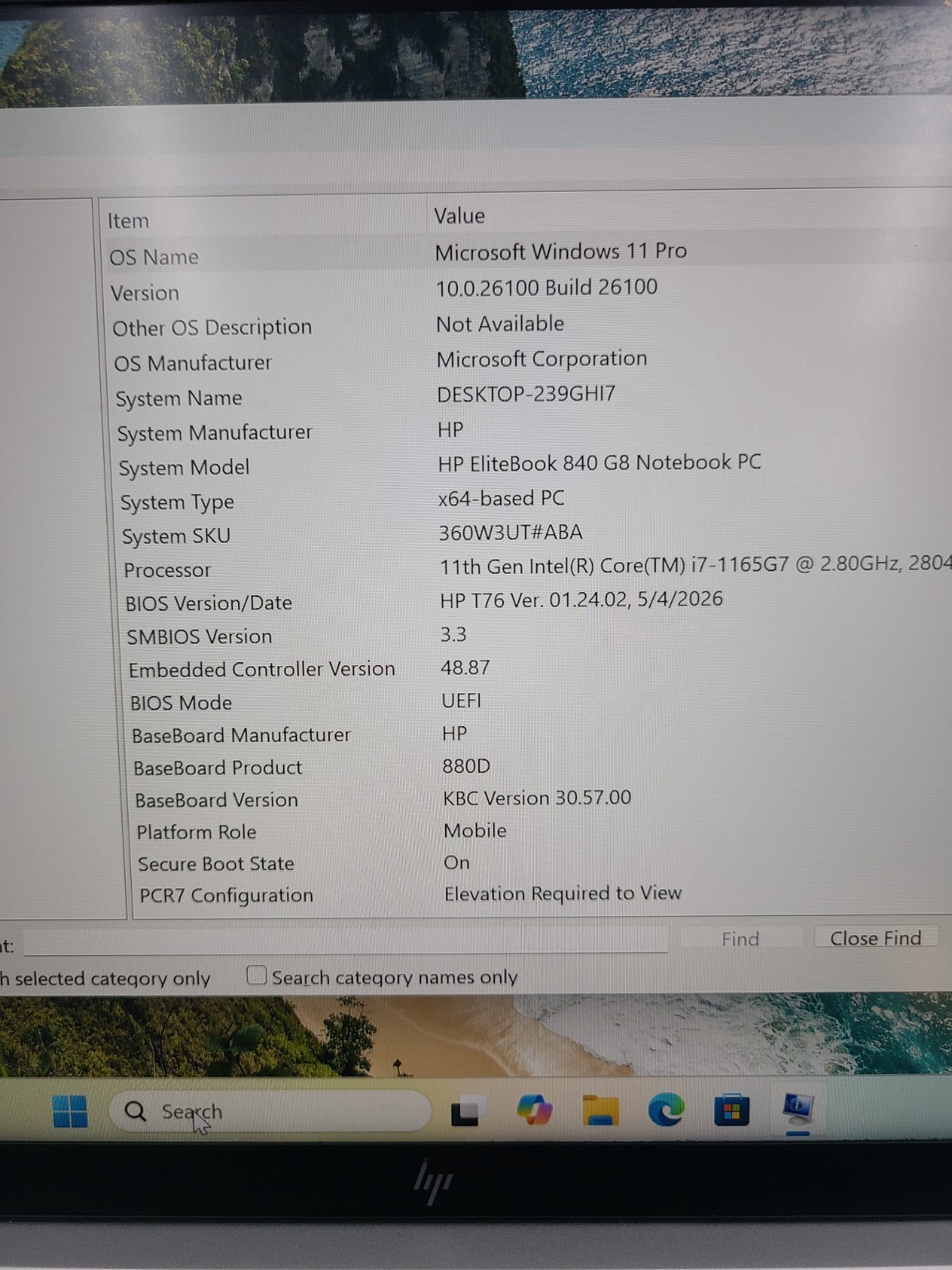
Task: Click the value Microsoft Corporation
Action: 542,359
